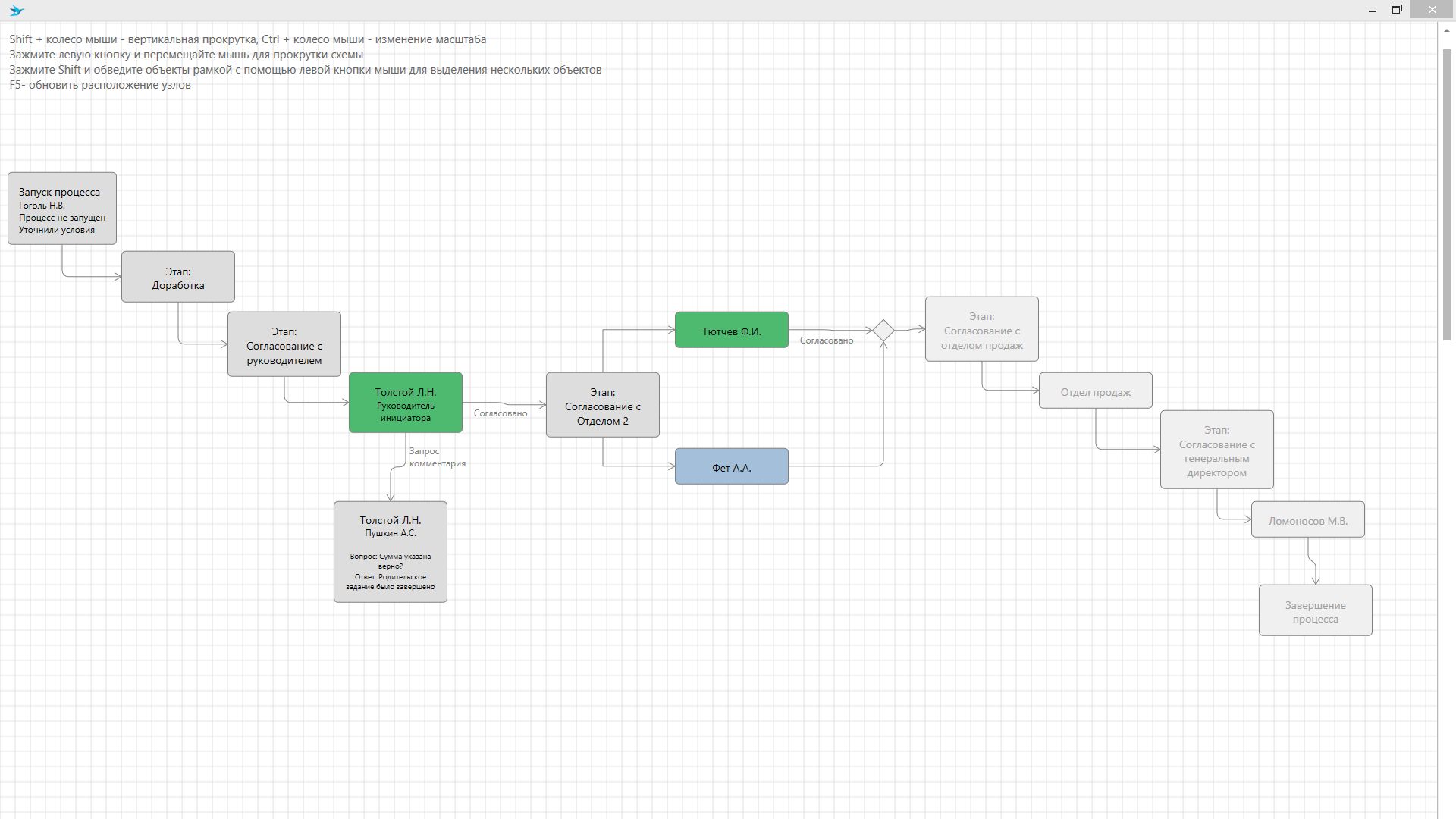Click the diamond gateway merge node

coord(883,331)
